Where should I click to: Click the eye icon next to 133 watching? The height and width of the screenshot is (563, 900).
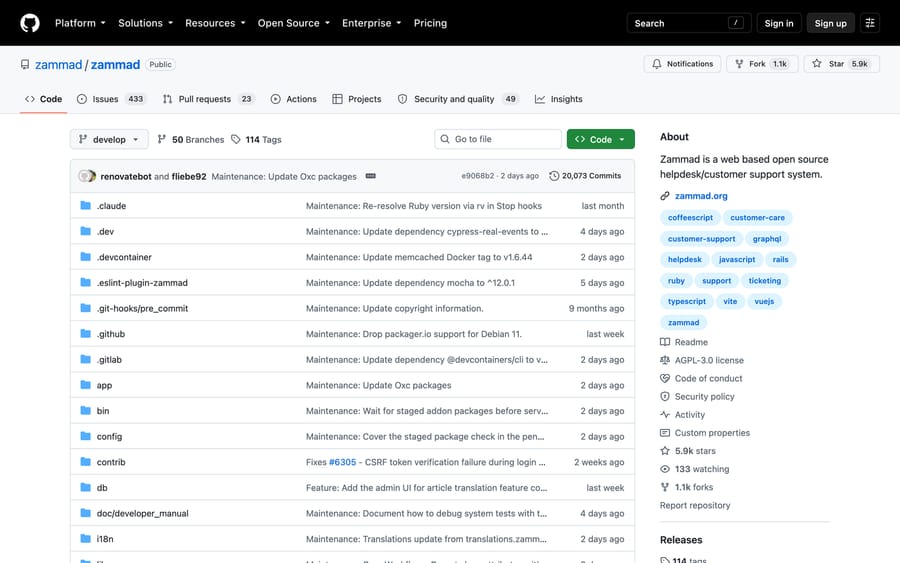point(665,469)
